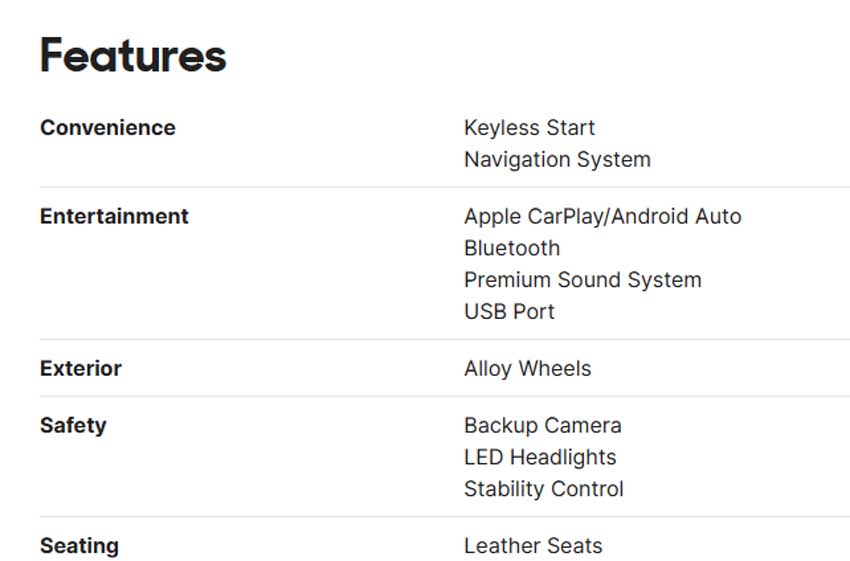Click Apple CarPlay/Android Auto entry
The image size is (850, 561).
coord(602,216)
